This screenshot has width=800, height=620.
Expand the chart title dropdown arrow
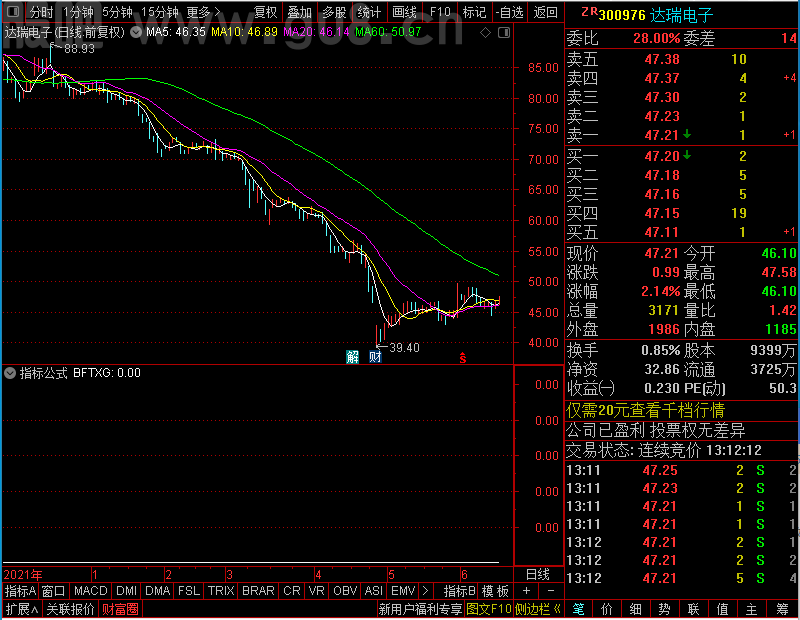coord(136,32)
